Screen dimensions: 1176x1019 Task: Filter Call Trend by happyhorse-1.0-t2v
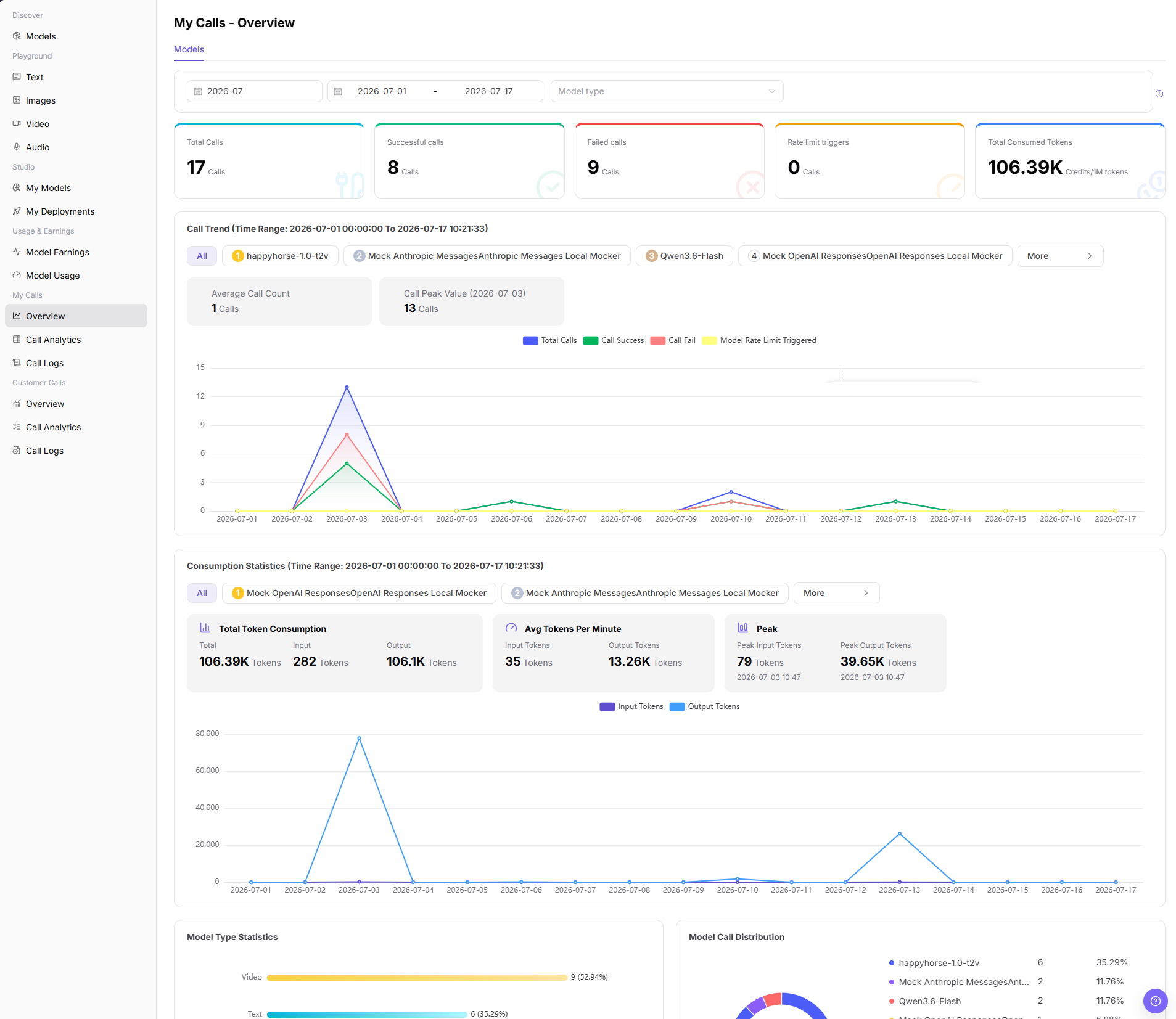point(280,256)
